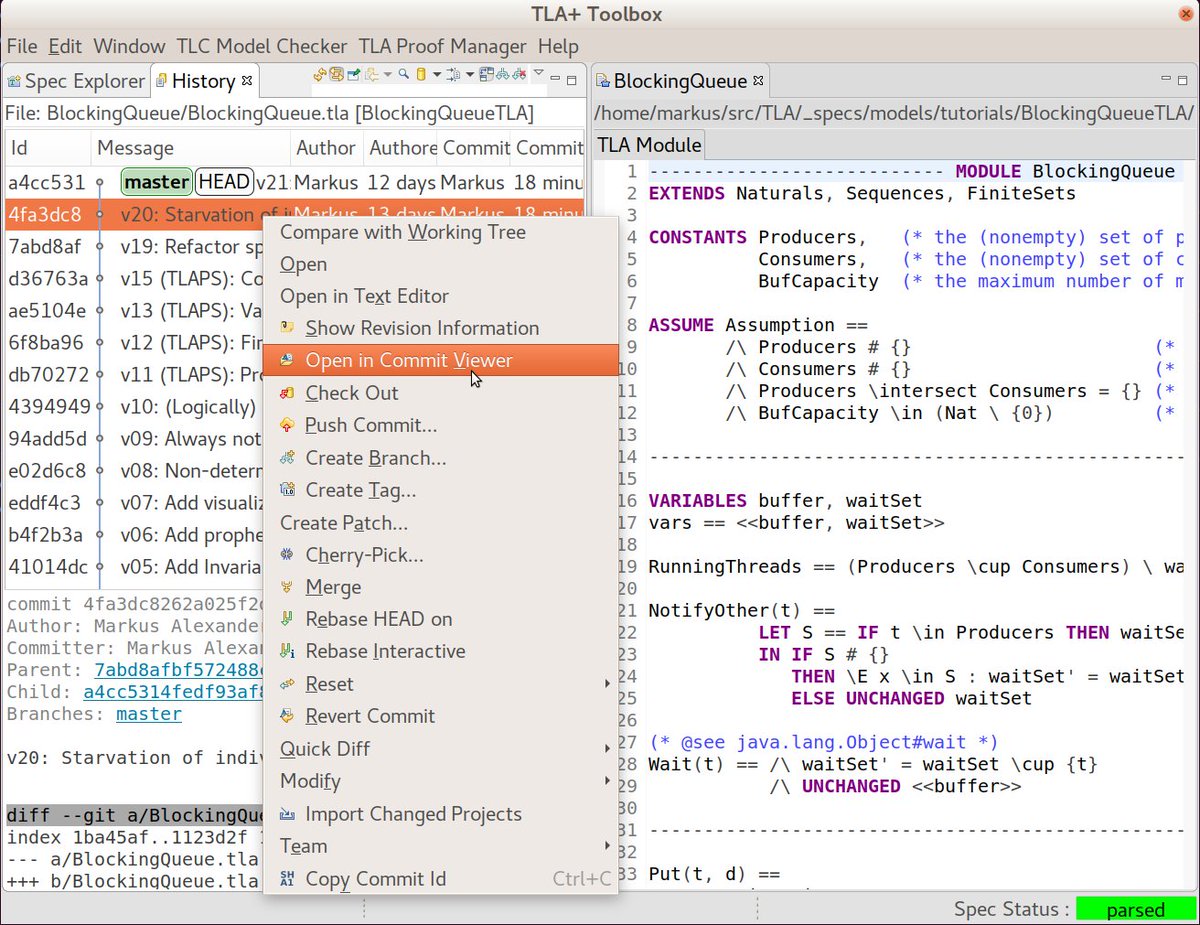Pin the History view with the green pin icon
This screenshot has height=925, width=1200.
click(352, 74)
